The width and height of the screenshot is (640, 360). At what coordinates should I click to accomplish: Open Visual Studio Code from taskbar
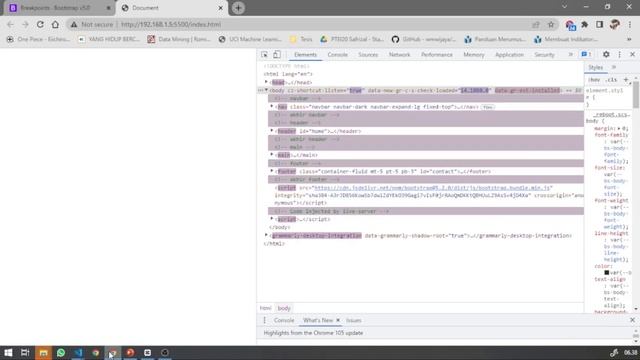[x=78, y=352]
